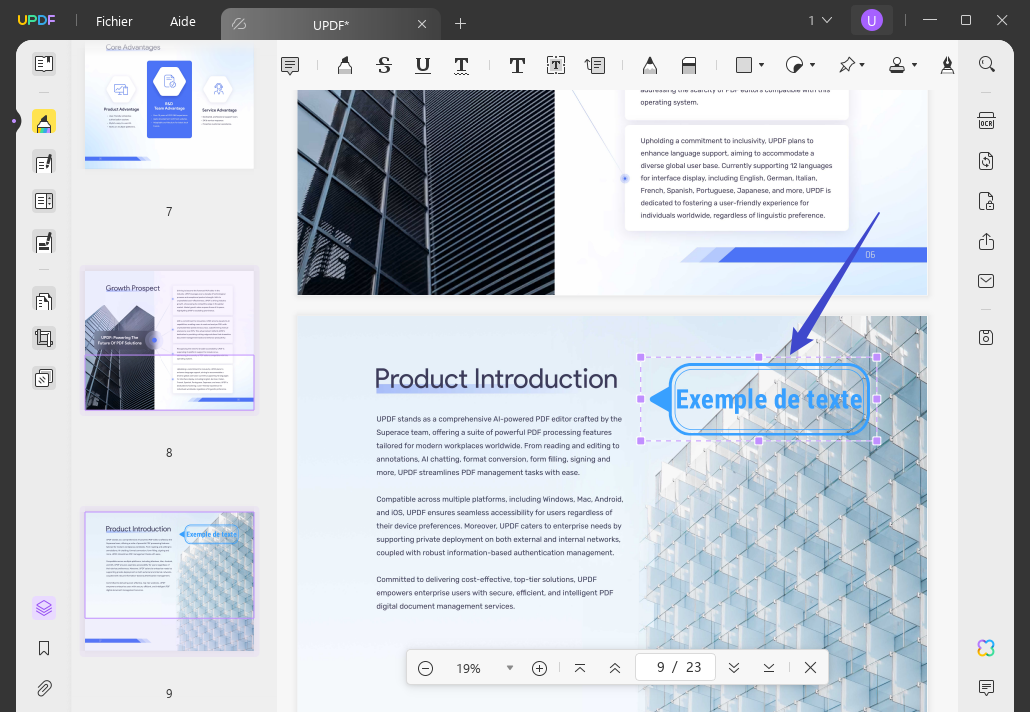Open the window count dropdown near avatar
The height and width of the screenshot is (712, 1030).
[820, 20]
